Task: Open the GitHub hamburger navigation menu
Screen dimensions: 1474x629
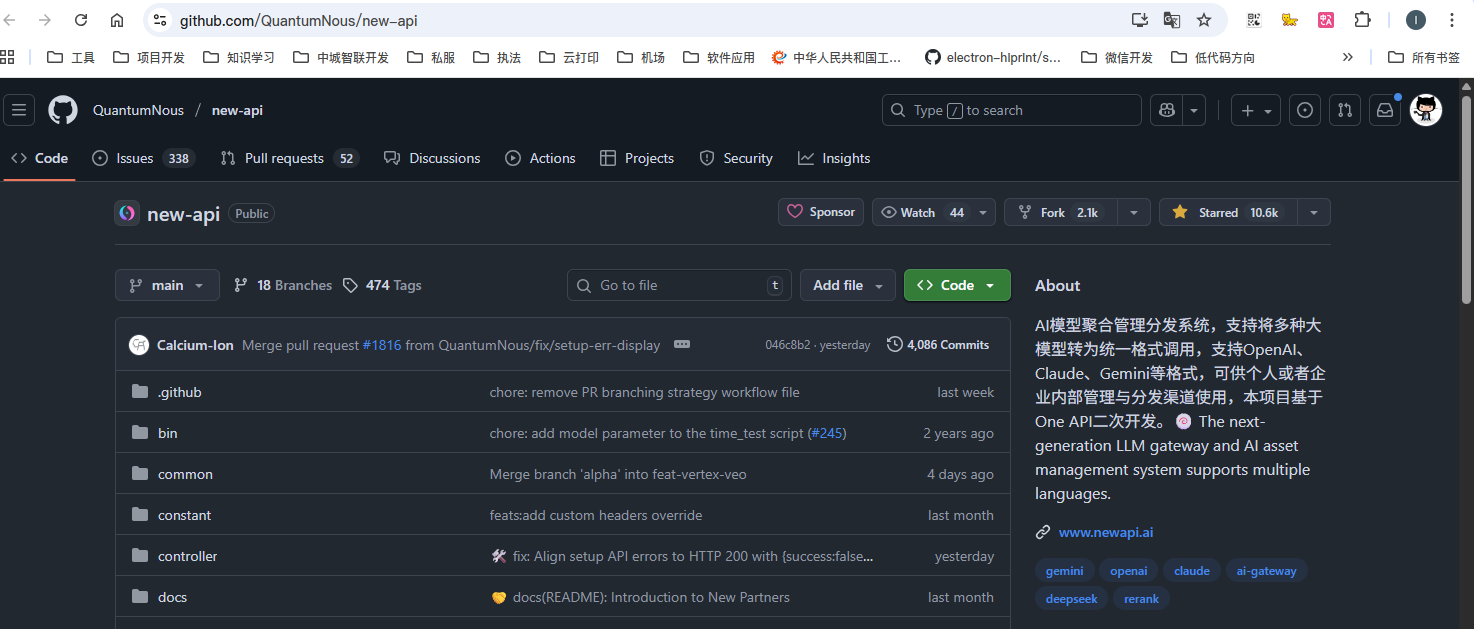Action: 19,110
